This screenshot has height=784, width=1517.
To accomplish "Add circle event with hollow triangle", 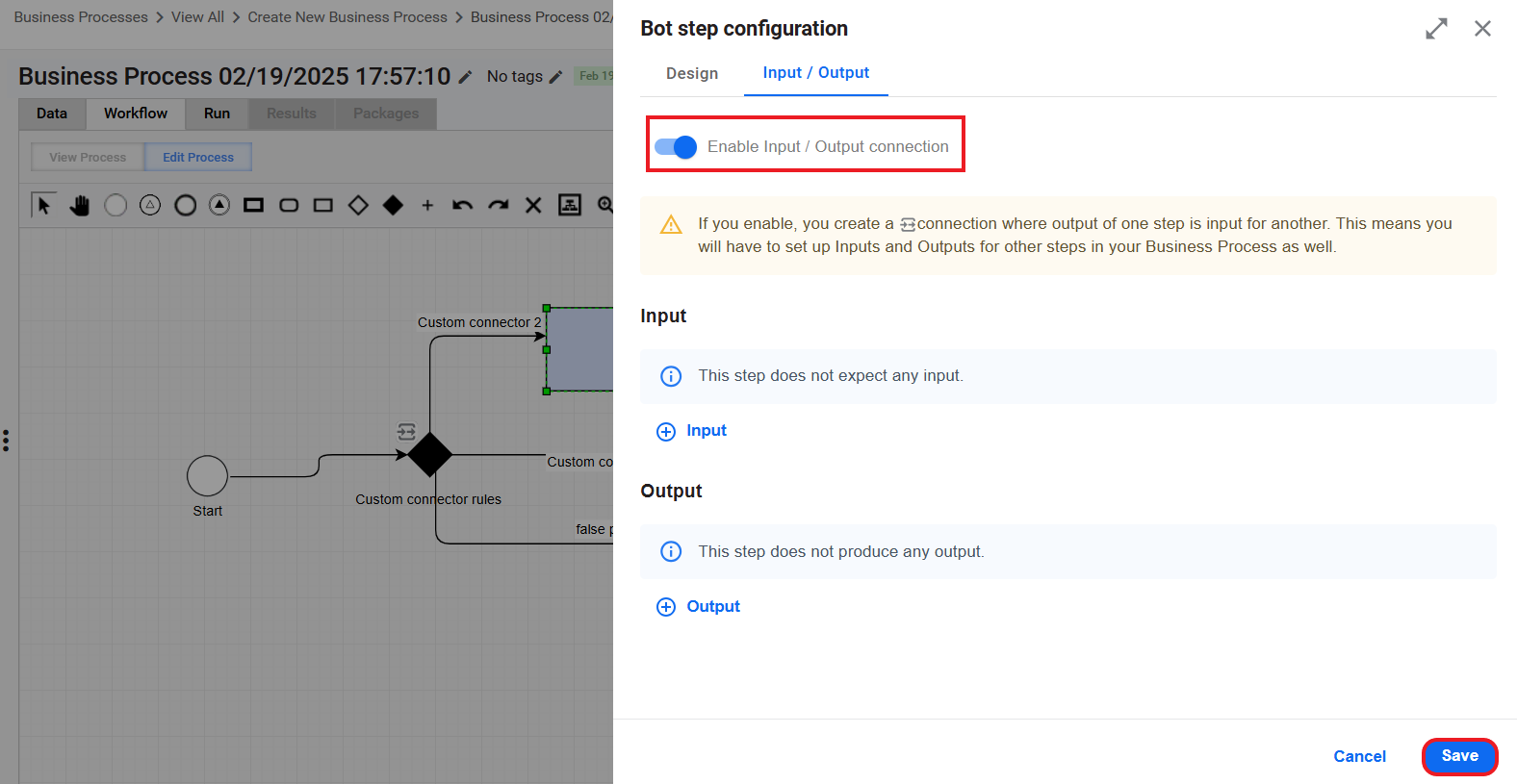I will tap(150, 205).
